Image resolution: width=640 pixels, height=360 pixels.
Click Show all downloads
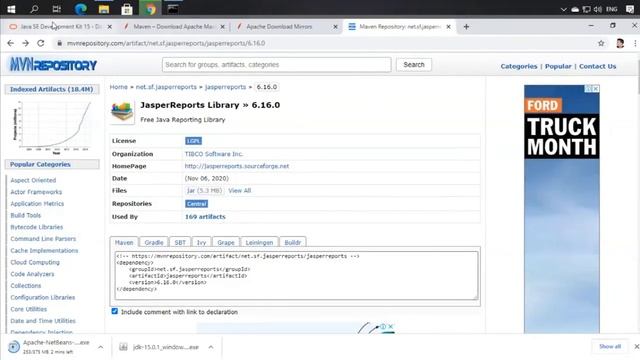pos(610,347)
